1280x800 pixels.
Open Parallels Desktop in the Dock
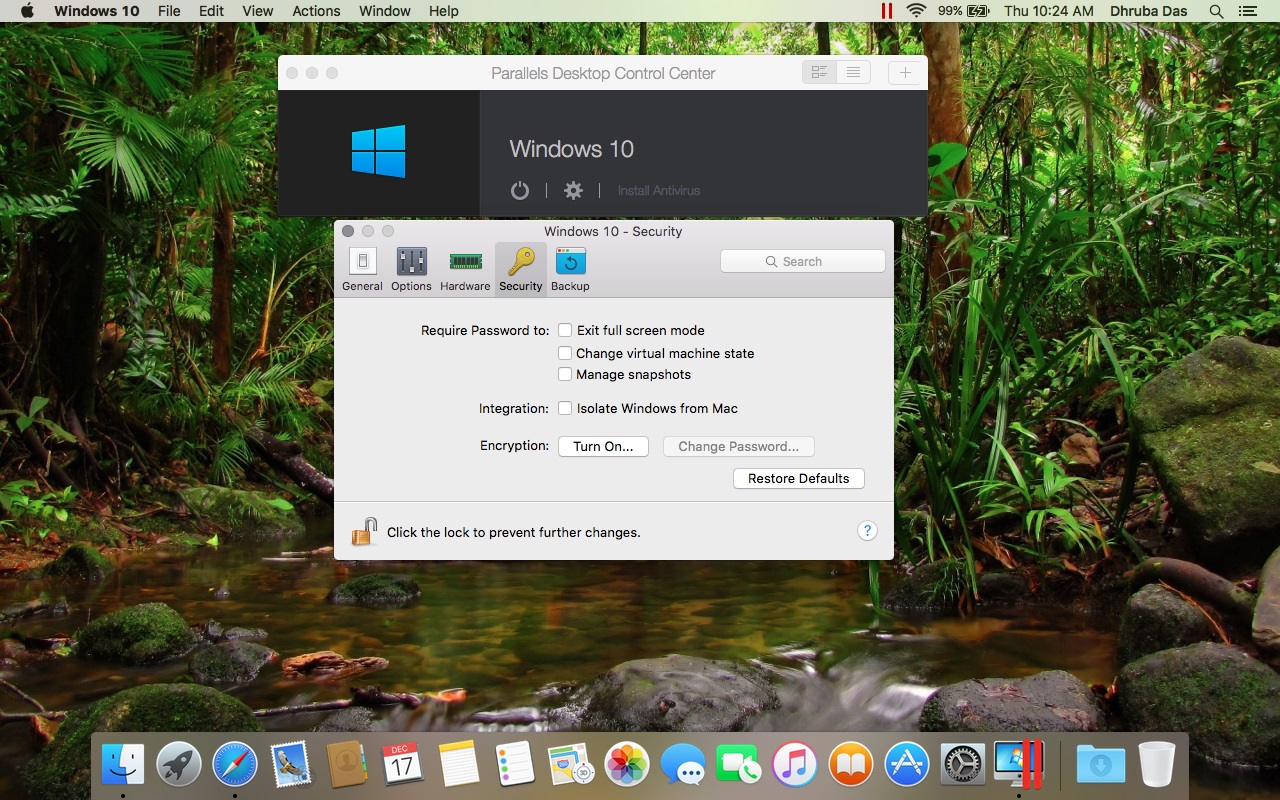(x=1019, y=765)
